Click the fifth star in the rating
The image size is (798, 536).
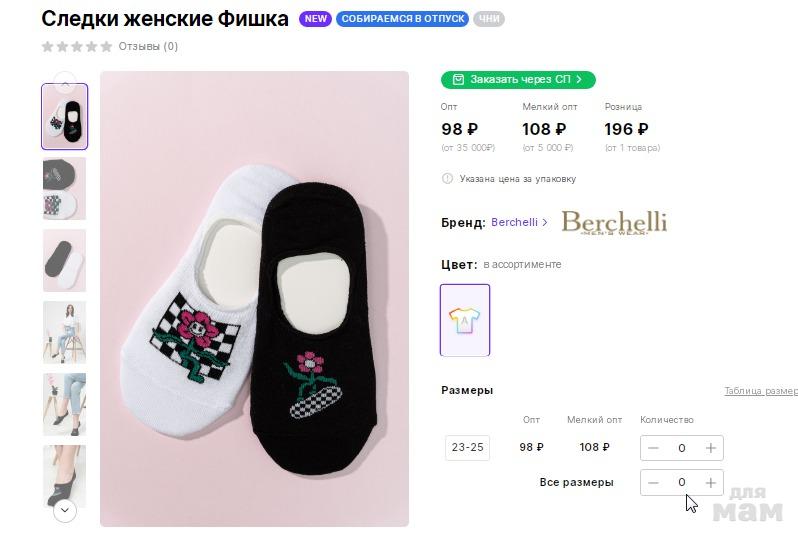pos(106,46)
